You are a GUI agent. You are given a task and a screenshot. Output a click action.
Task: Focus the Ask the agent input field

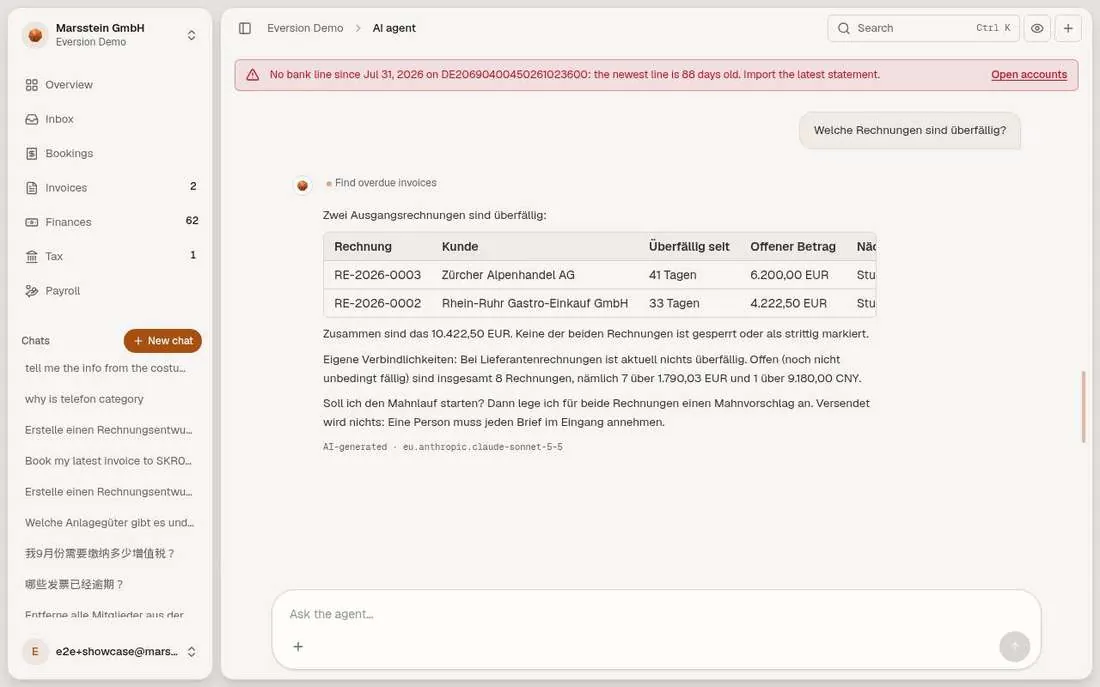(x=656, y=614)
